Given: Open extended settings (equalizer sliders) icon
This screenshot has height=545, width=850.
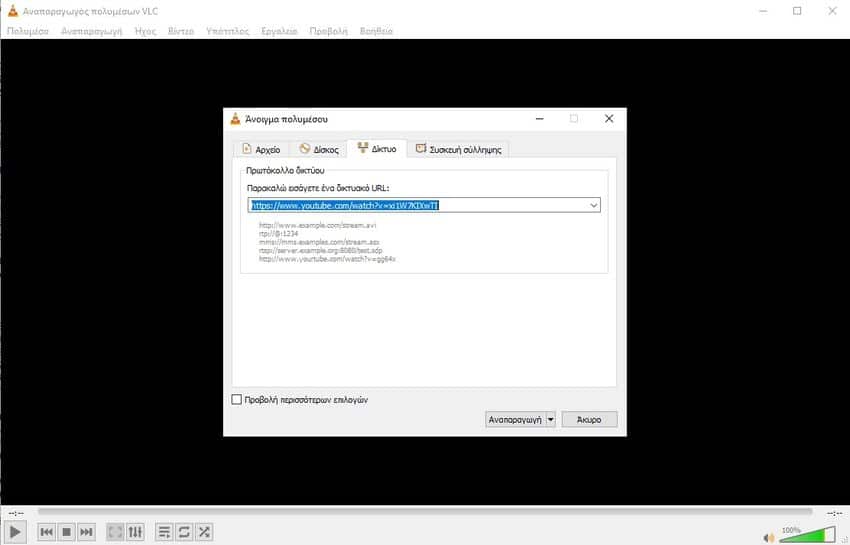Looking at the screenshot, I should (135, 532).
